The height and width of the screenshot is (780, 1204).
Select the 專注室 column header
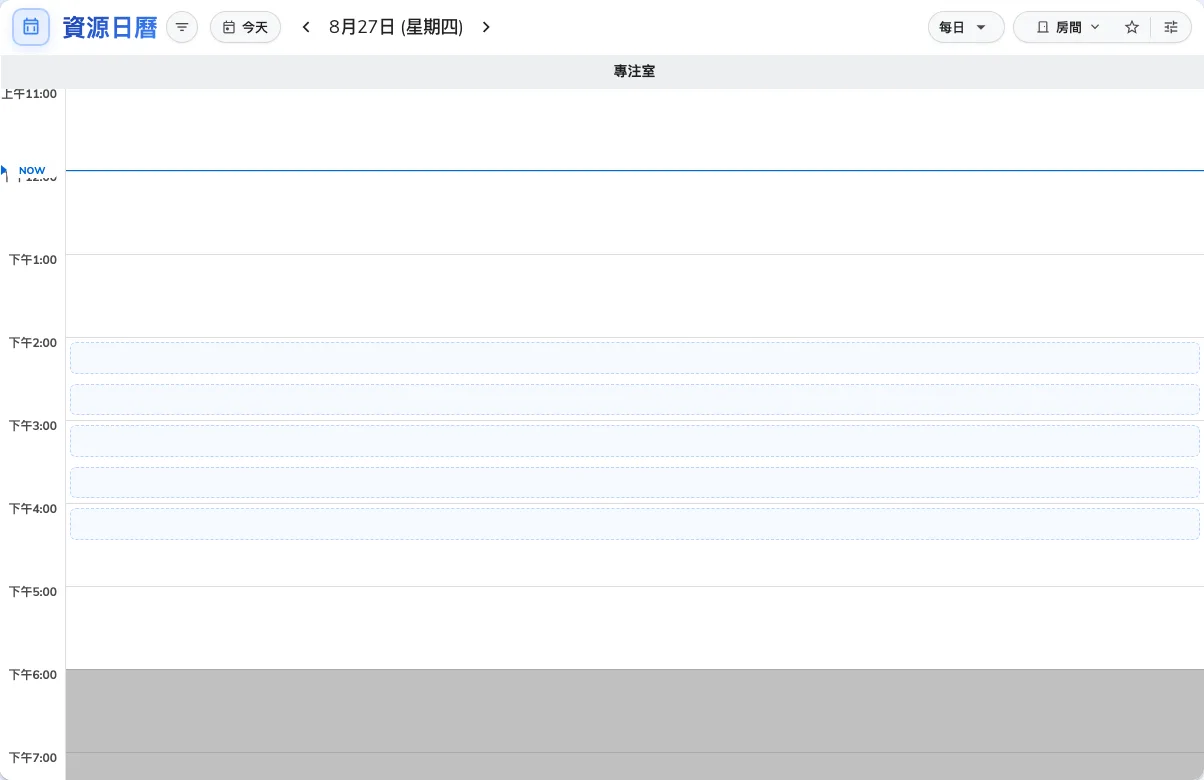coord(634,72)
